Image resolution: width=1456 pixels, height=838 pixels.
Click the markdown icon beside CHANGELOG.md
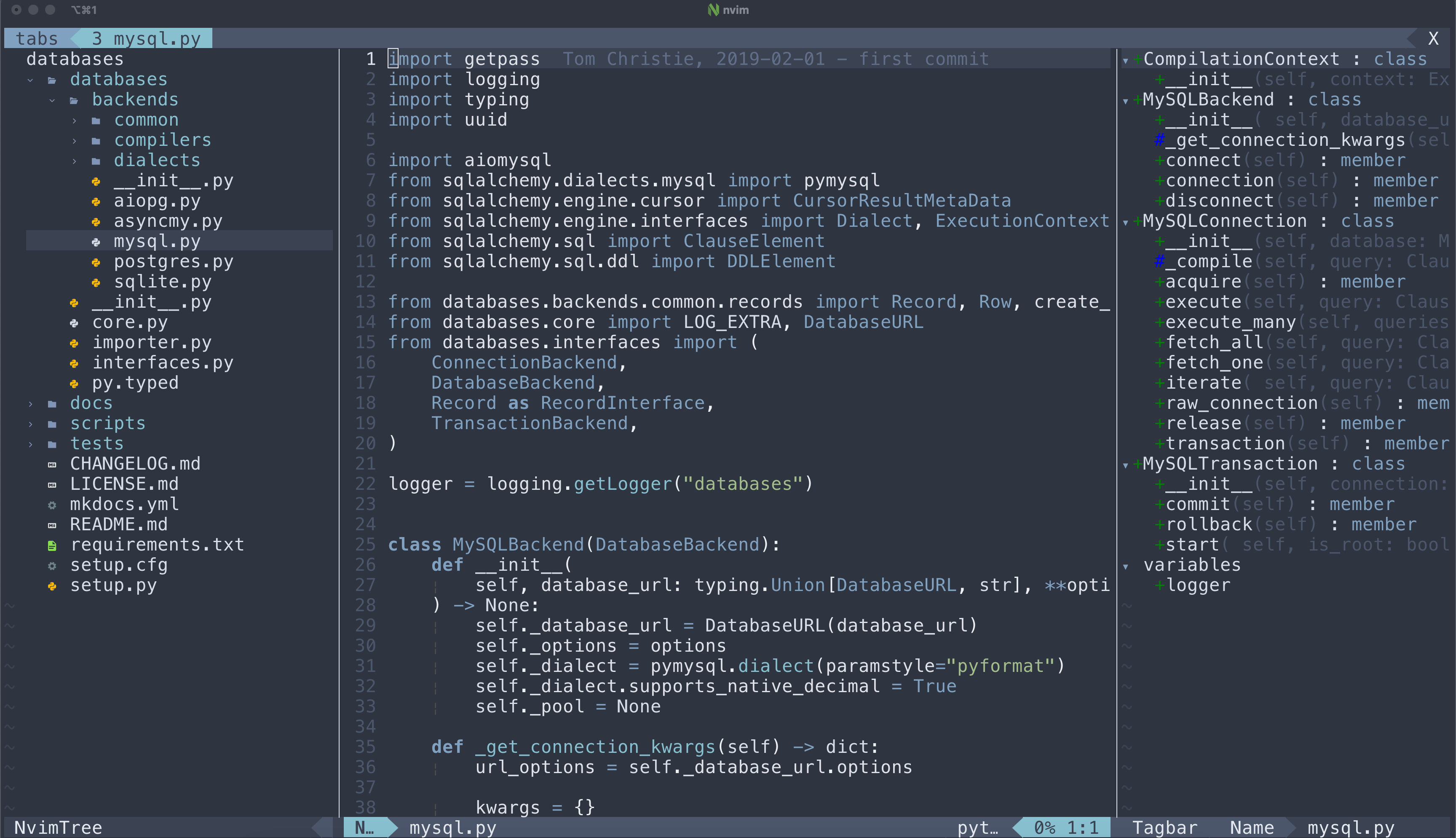coord(52,465)
